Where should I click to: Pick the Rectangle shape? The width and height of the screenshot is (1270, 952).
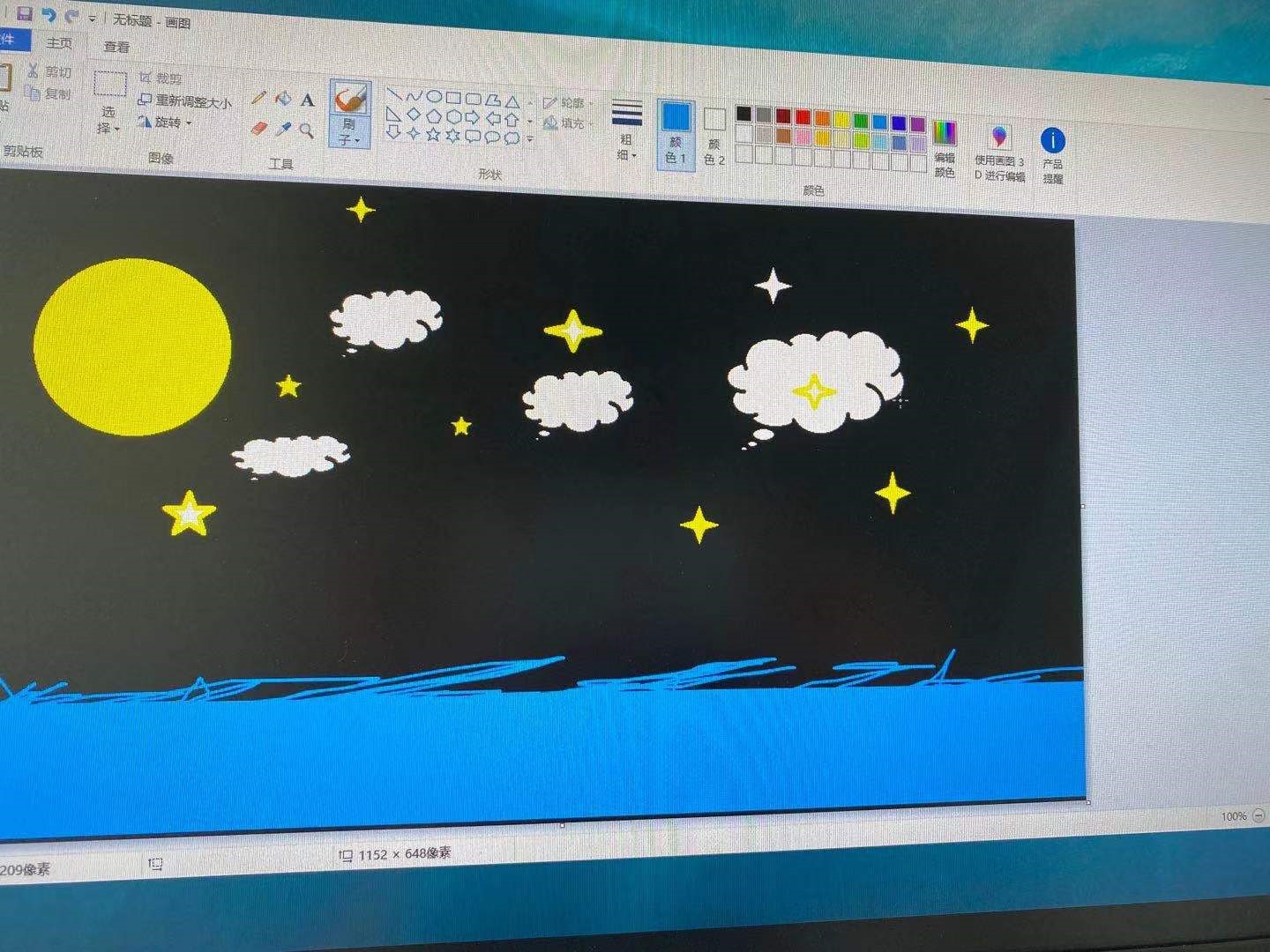(x=453, y=97)
